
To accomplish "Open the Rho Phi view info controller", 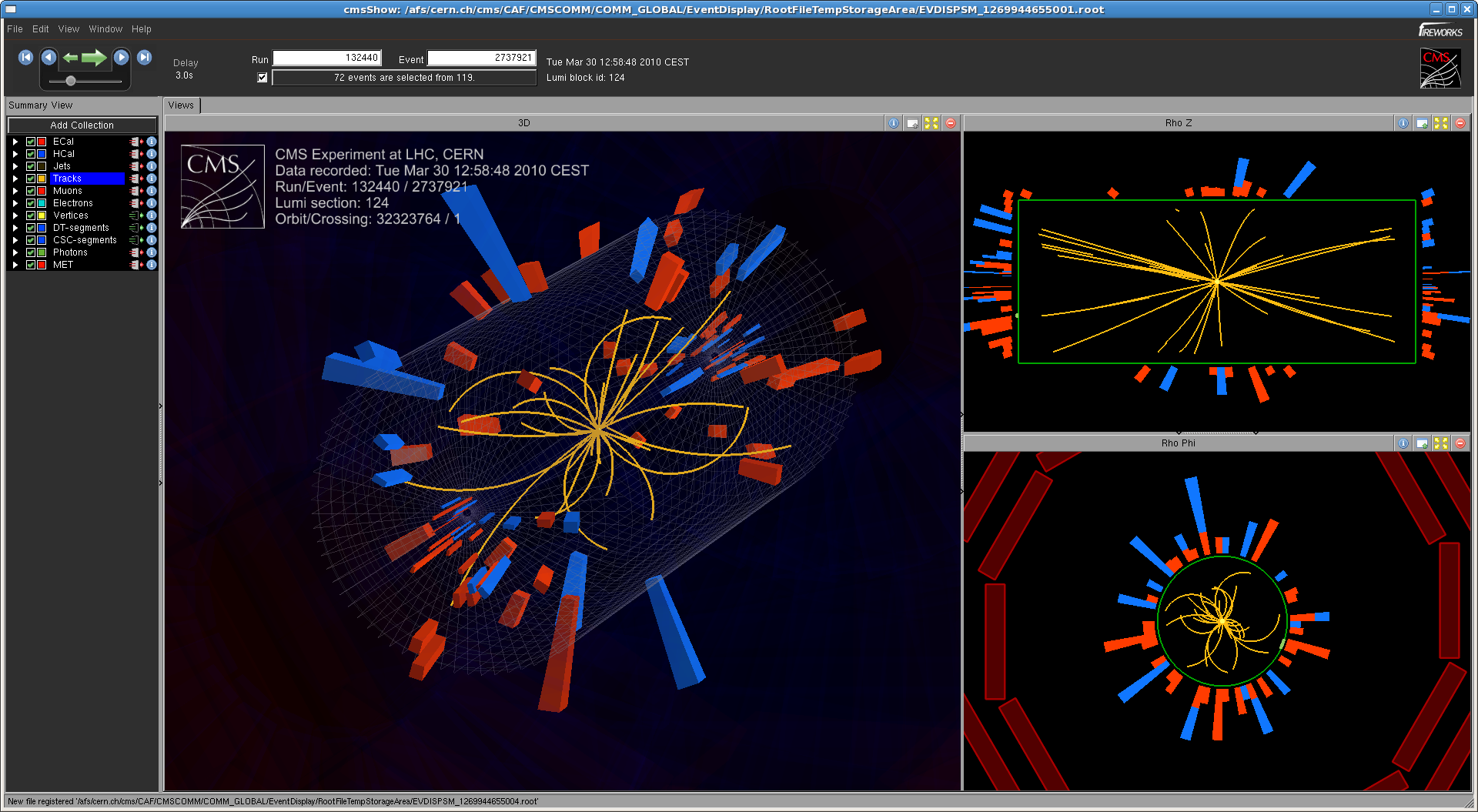I will 1403,443.
